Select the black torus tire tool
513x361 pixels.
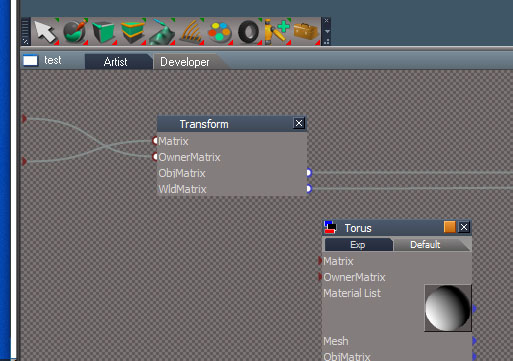click(x=249, y=32)
